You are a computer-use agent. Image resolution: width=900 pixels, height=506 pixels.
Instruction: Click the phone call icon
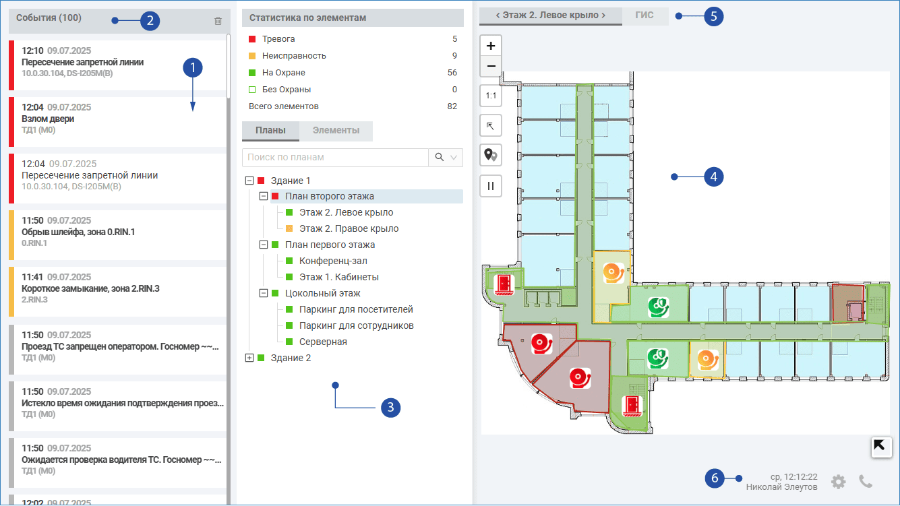tap(866, 481)
